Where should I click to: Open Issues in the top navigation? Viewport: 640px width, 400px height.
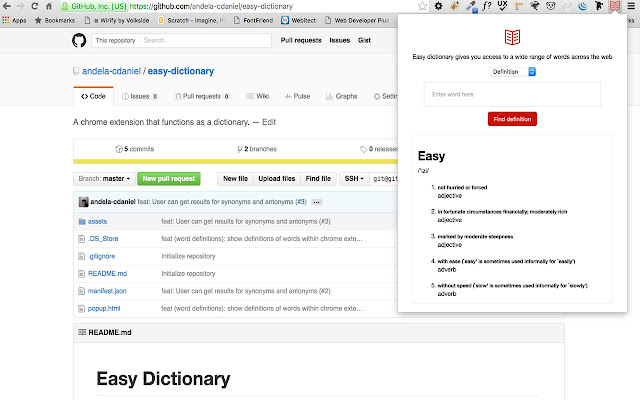point(340,40)
